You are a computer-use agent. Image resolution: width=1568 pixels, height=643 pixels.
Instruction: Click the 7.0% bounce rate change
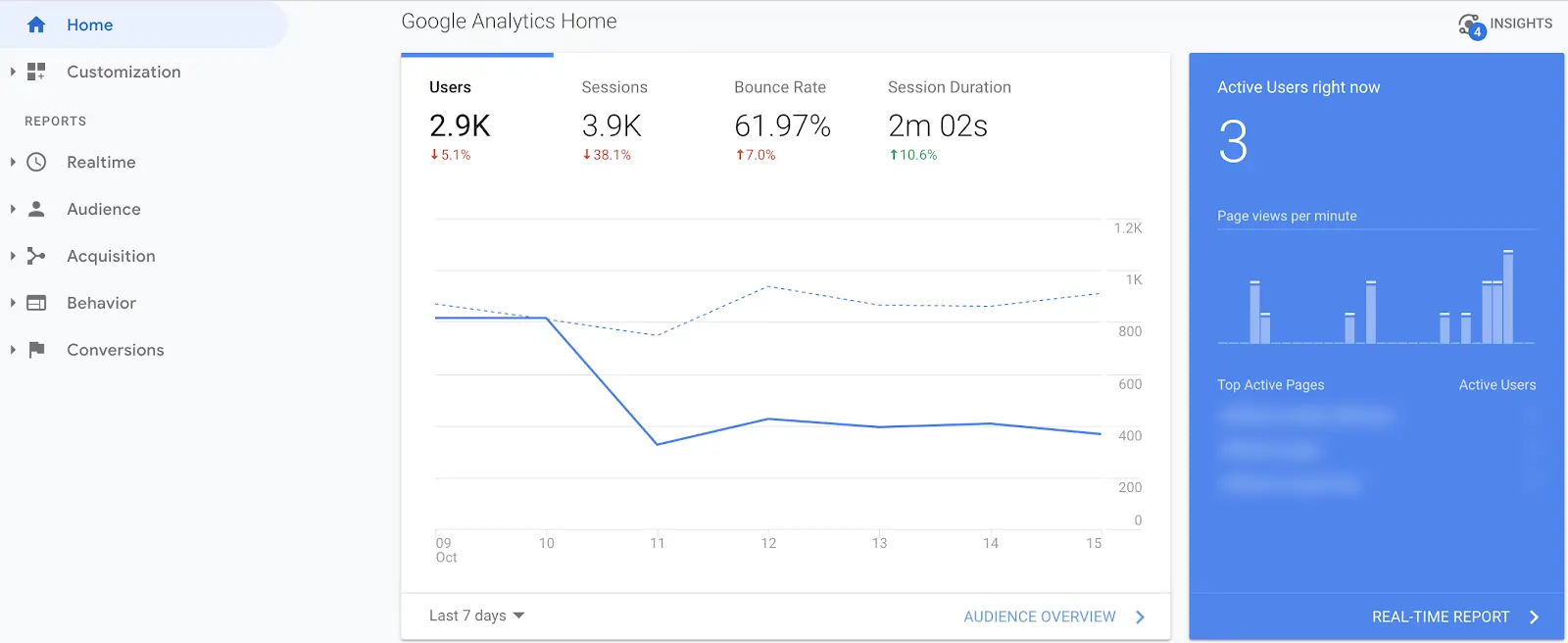pyautogui.click(x=756, y=155)
